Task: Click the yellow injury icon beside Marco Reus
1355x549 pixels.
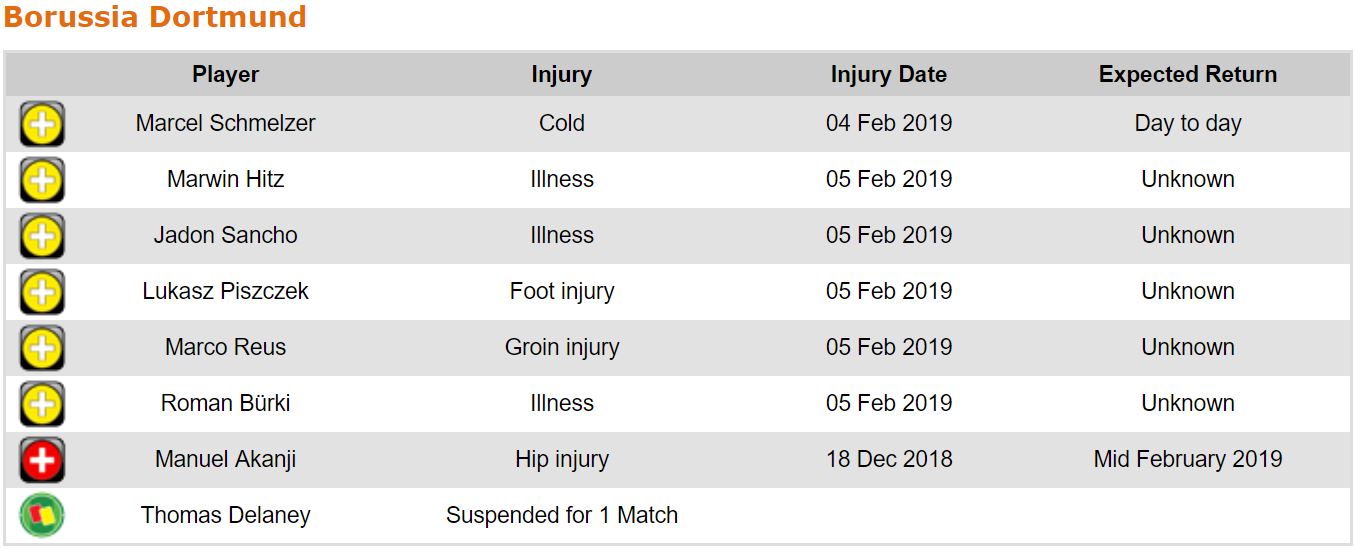Action: [x=42, y=349]
